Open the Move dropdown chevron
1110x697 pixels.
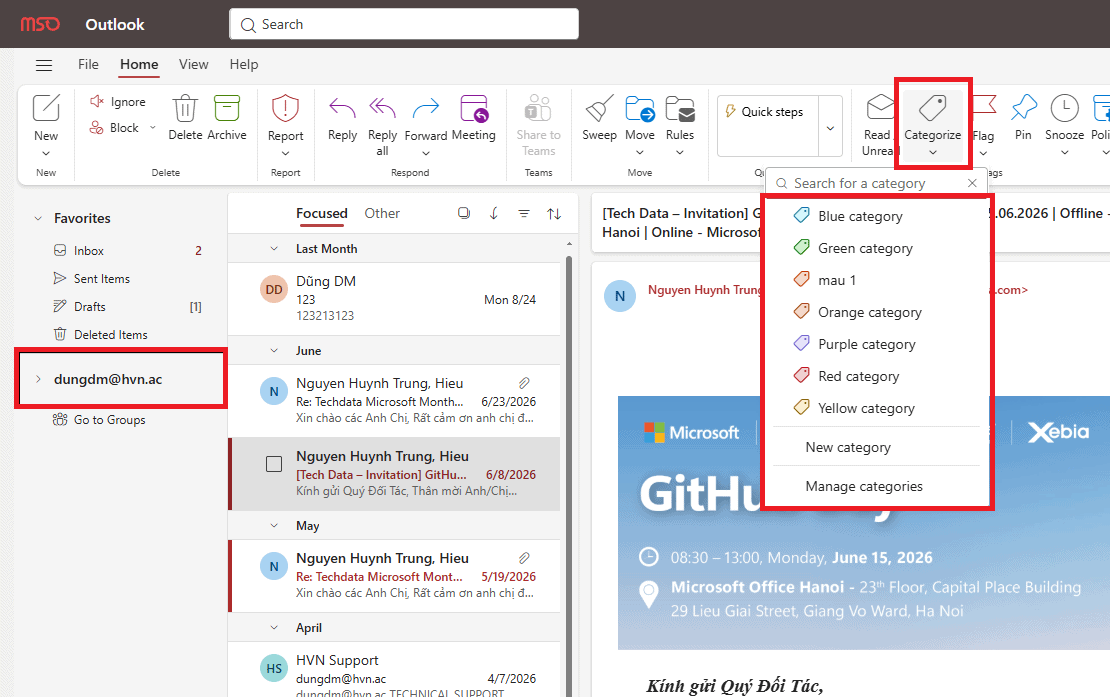tap(640, 153)
